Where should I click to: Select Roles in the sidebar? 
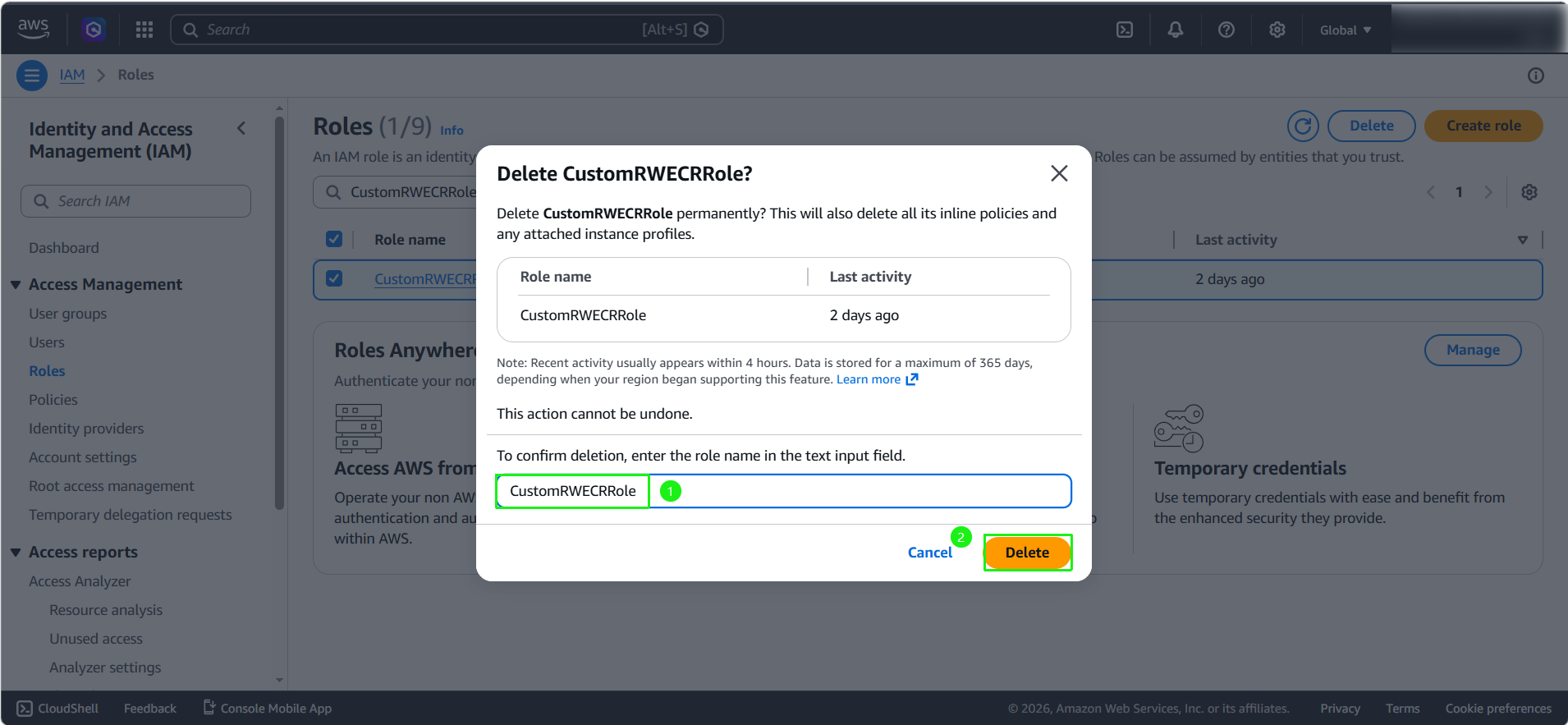point(47,371)
